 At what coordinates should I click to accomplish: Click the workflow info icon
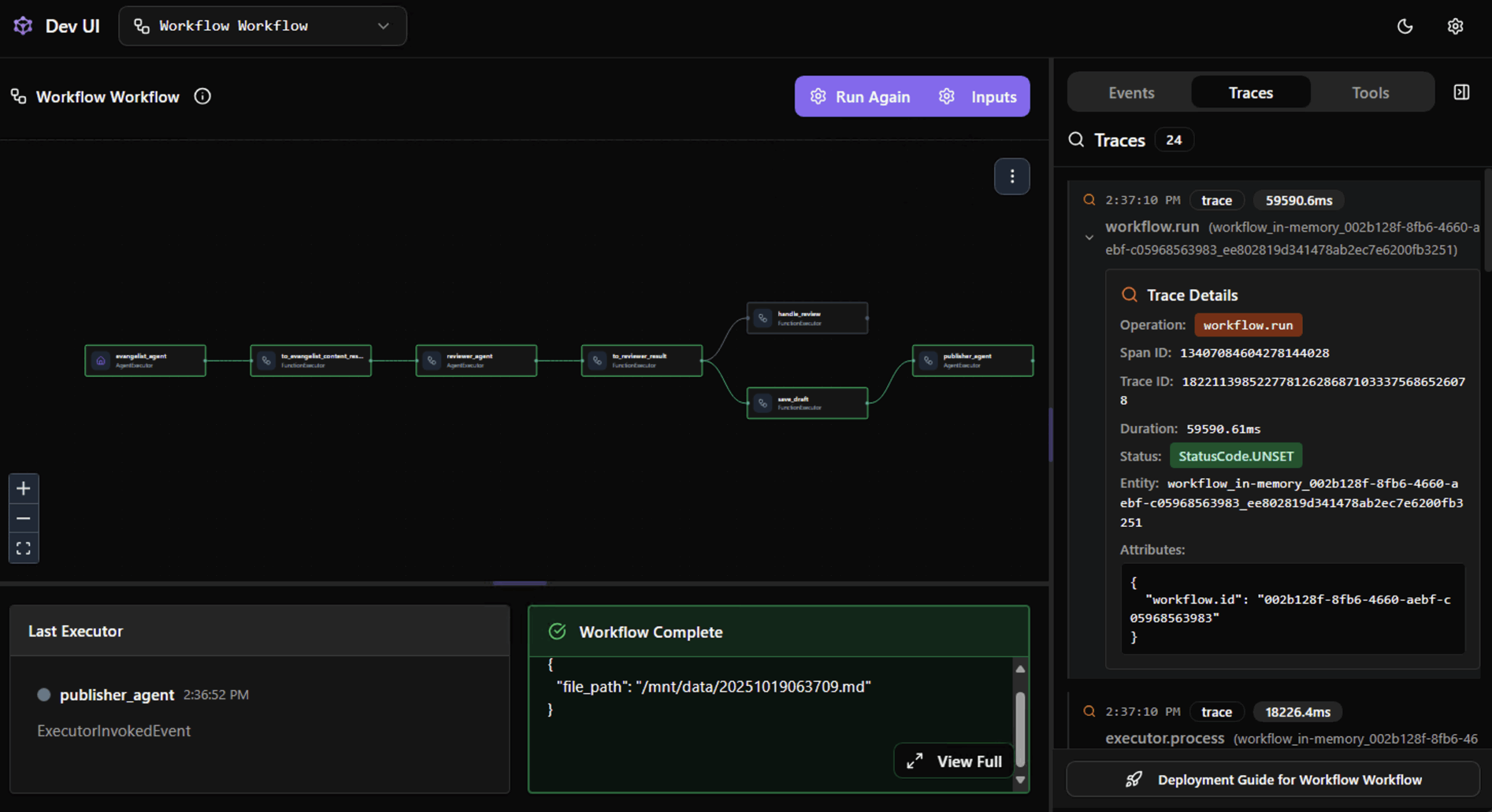(202, 97)
